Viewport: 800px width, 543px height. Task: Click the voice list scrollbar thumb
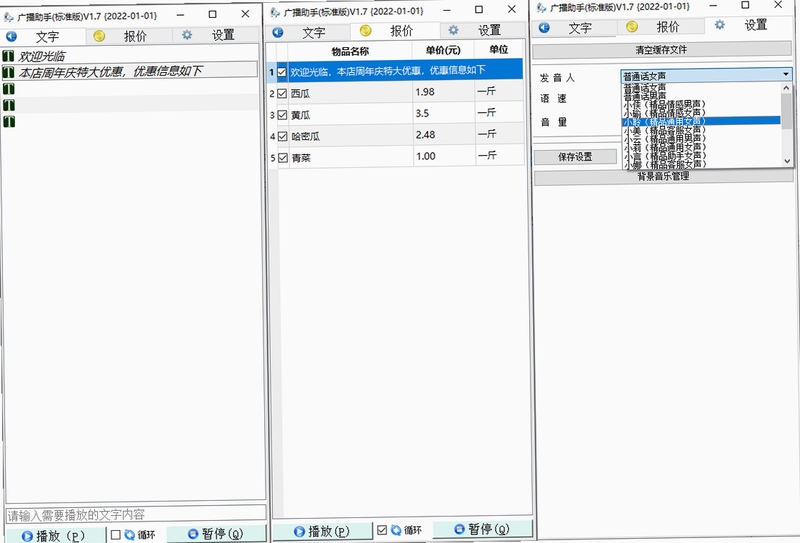click(787, 111)
